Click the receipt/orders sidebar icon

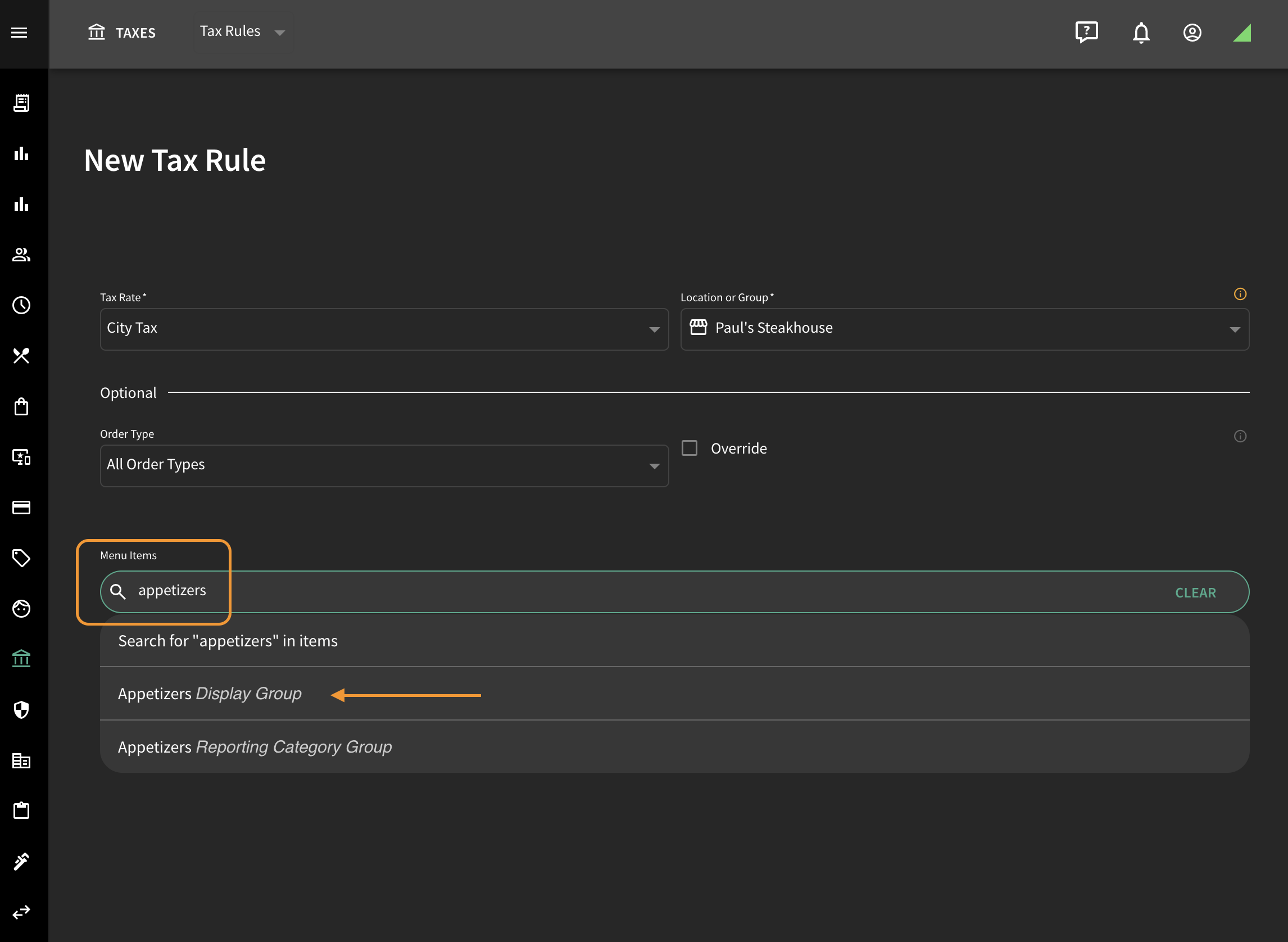click(x=21, y=103)
